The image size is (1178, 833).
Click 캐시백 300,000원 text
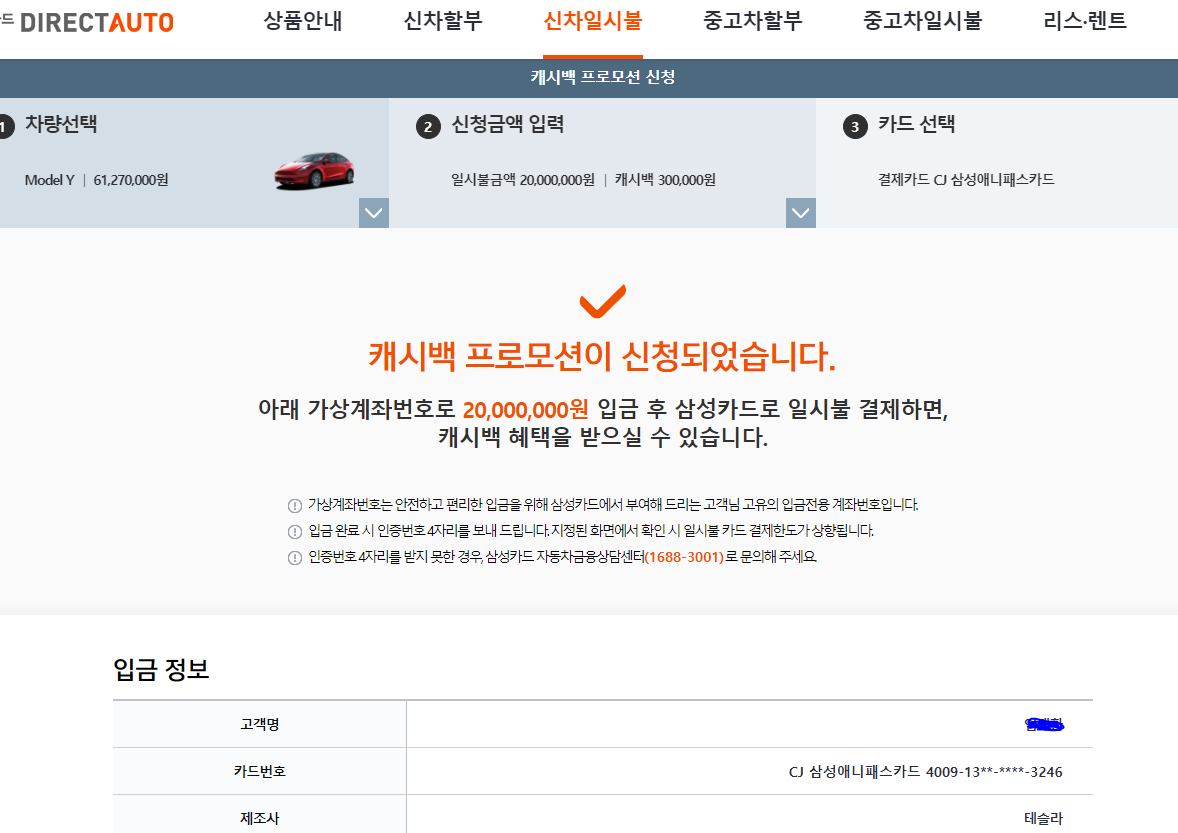pos(665,180)
